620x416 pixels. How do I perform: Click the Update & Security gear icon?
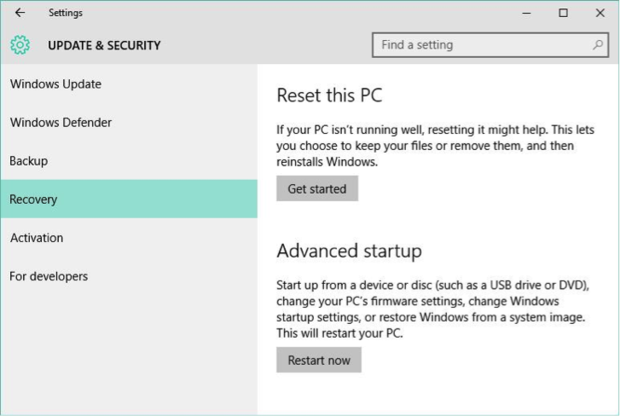[20, 45]
